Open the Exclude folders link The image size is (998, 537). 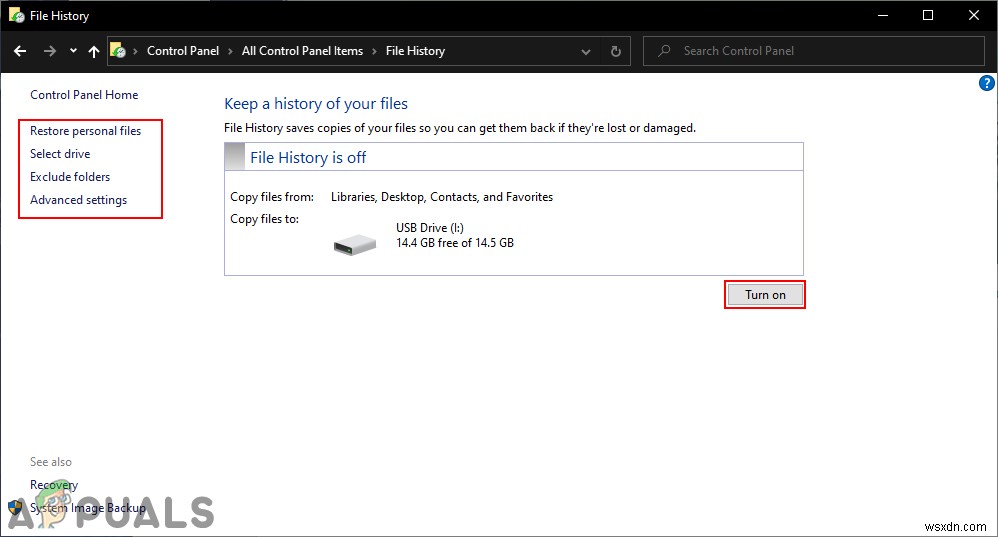[70, 177]
